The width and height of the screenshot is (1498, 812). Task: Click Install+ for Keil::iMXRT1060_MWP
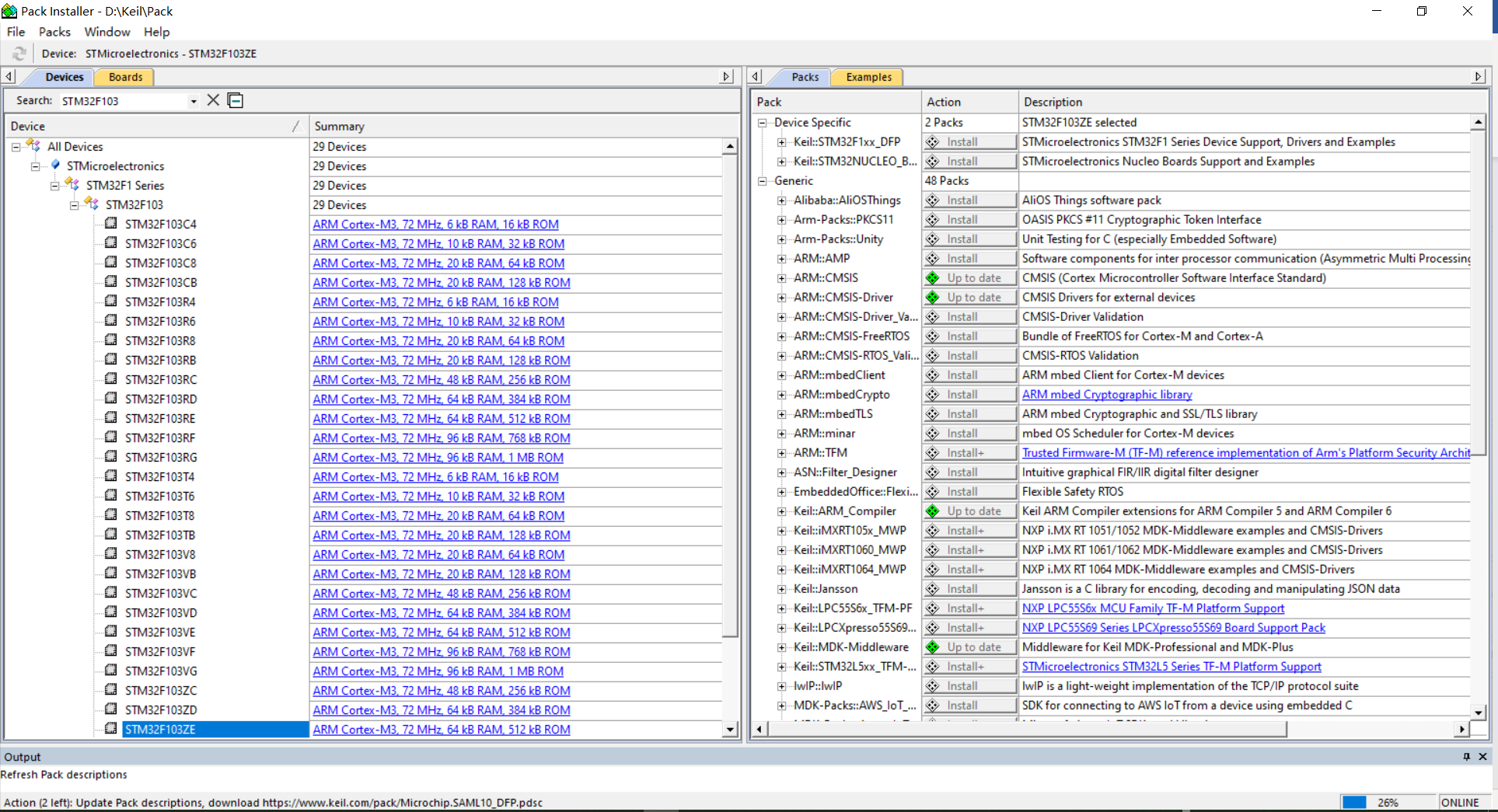tap(969, 550)
